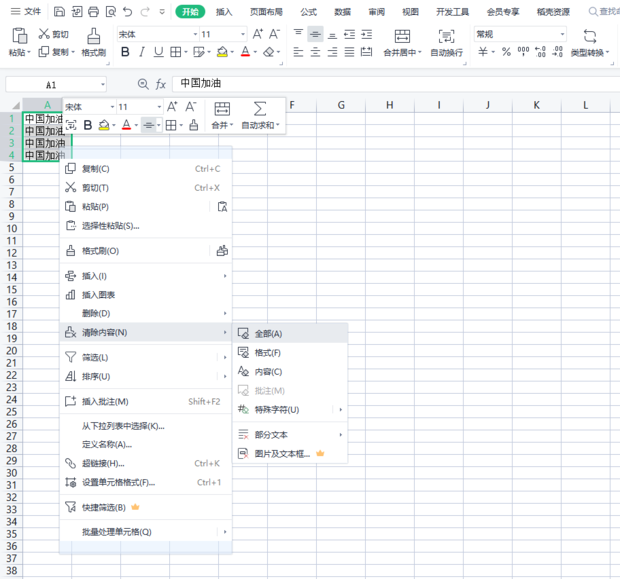Image resolution: width=620 pixels, height=579 pixels.
Task: Choose 超链接(H) from the context menu
Action: (x=146, y=463)
